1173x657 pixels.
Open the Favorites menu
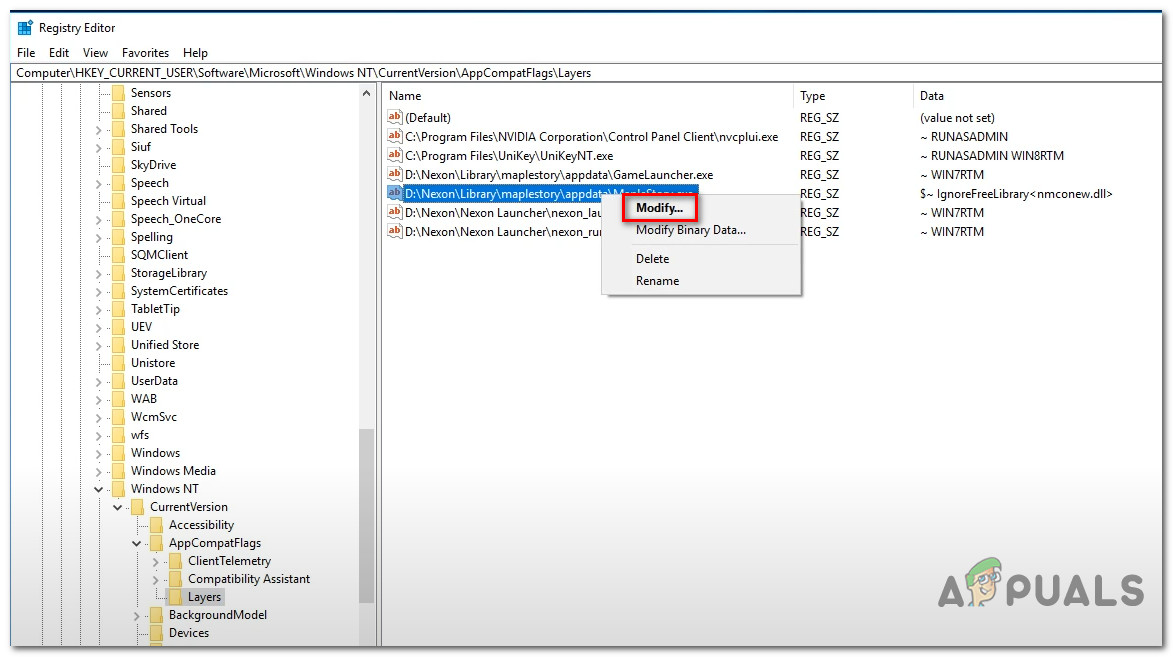(145, 52)
